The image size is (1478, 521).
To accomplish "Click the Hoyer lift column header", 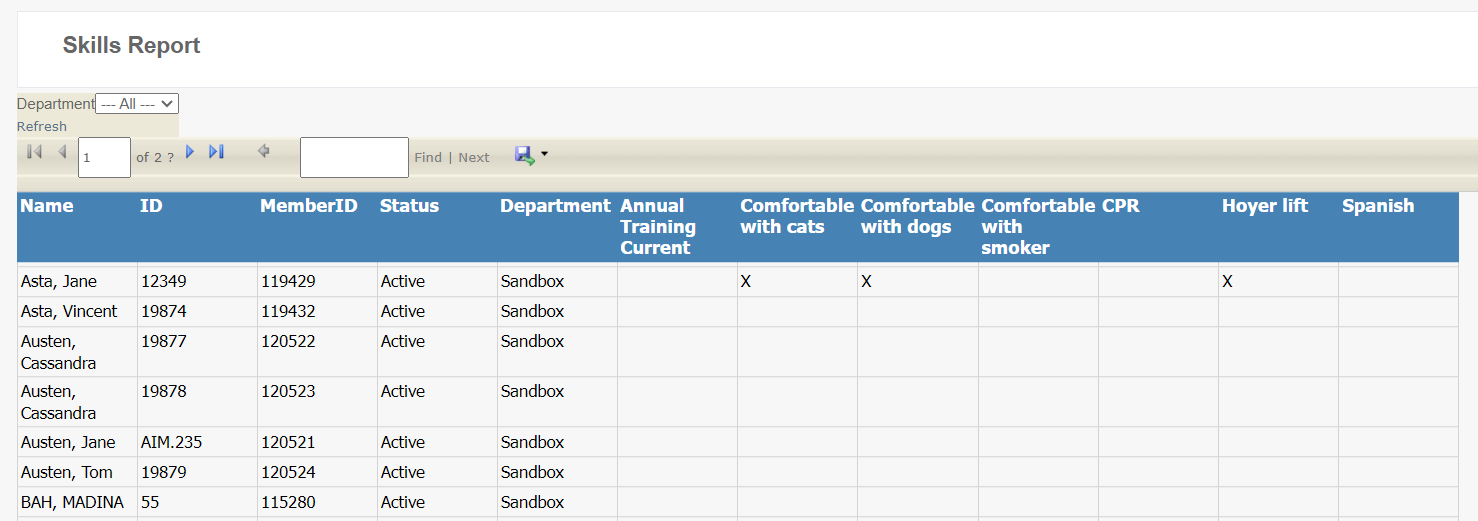I will 1265,205.
